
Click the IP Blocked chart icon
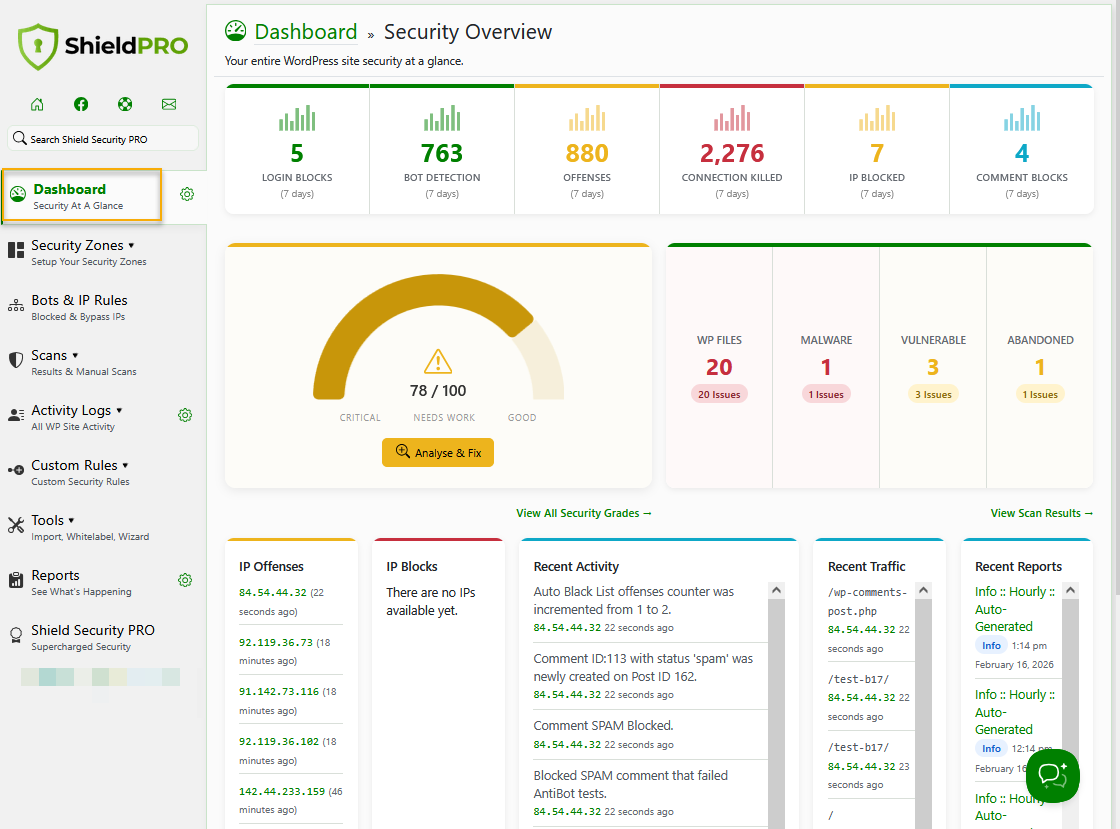[877, 119]
